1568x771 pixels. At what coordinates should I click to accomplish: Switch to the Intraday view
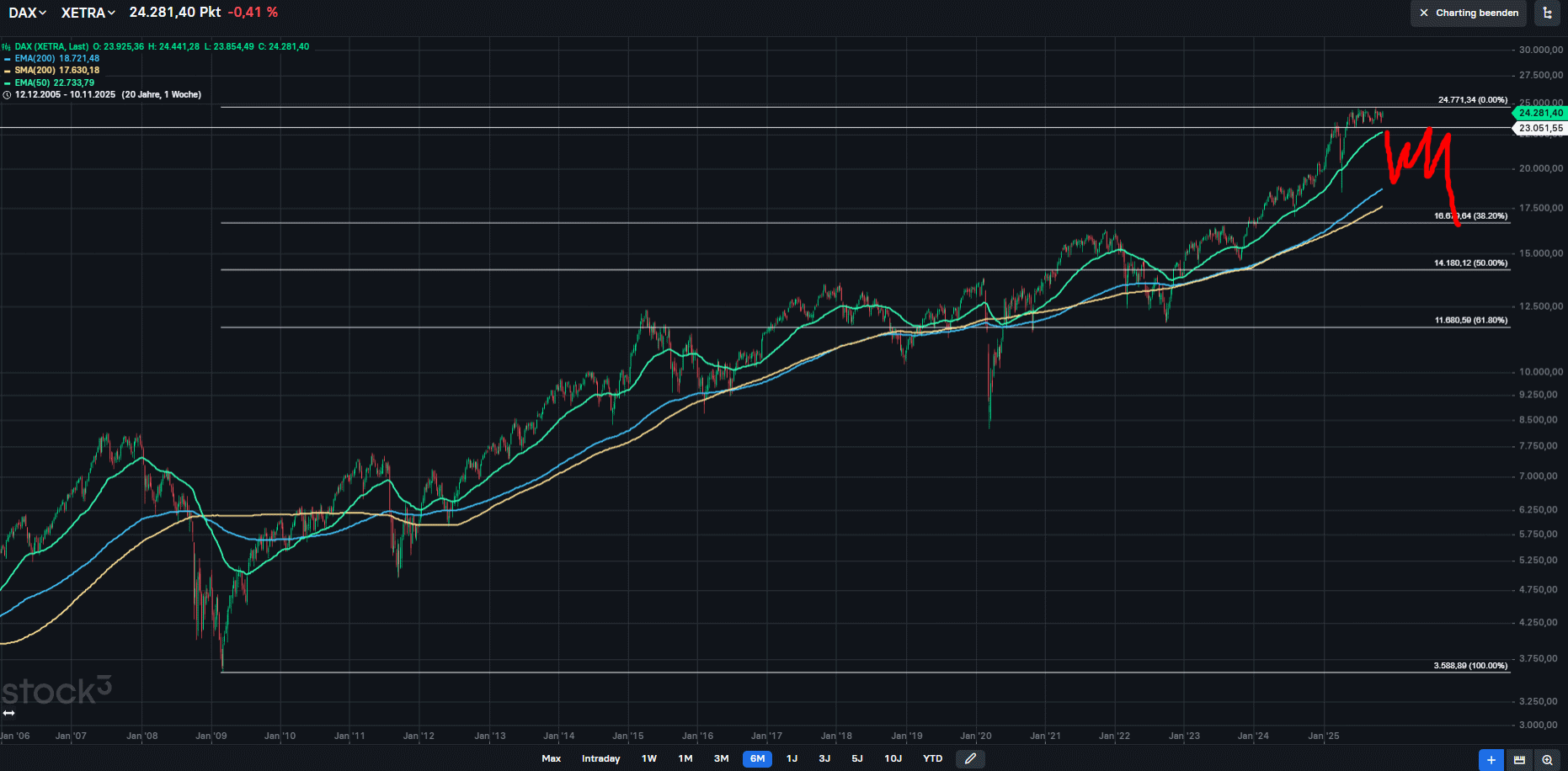click(x=600, y=758)
